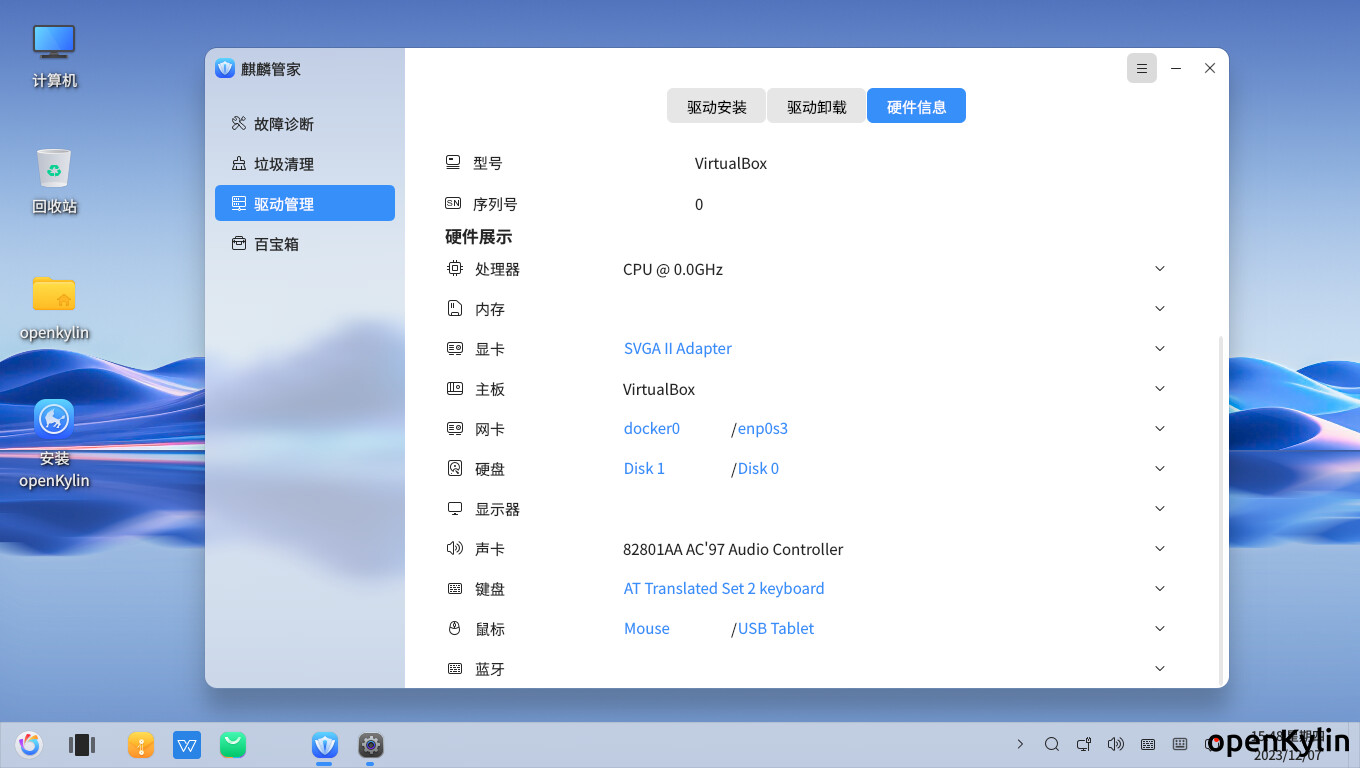The width and height of the screenshot is (1360, 768).
Task: Open 故障诊断 in the sidebar
Action: point(283,124)
